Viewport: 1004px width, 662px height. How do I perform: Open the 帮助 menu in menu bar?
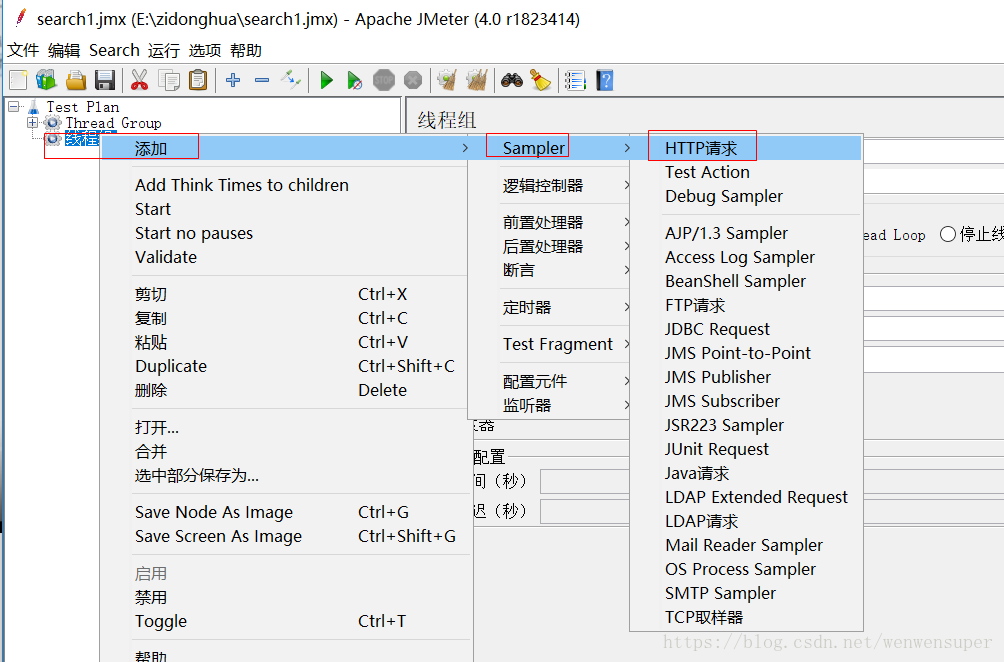pyautogui.click(x=246, y=50)
